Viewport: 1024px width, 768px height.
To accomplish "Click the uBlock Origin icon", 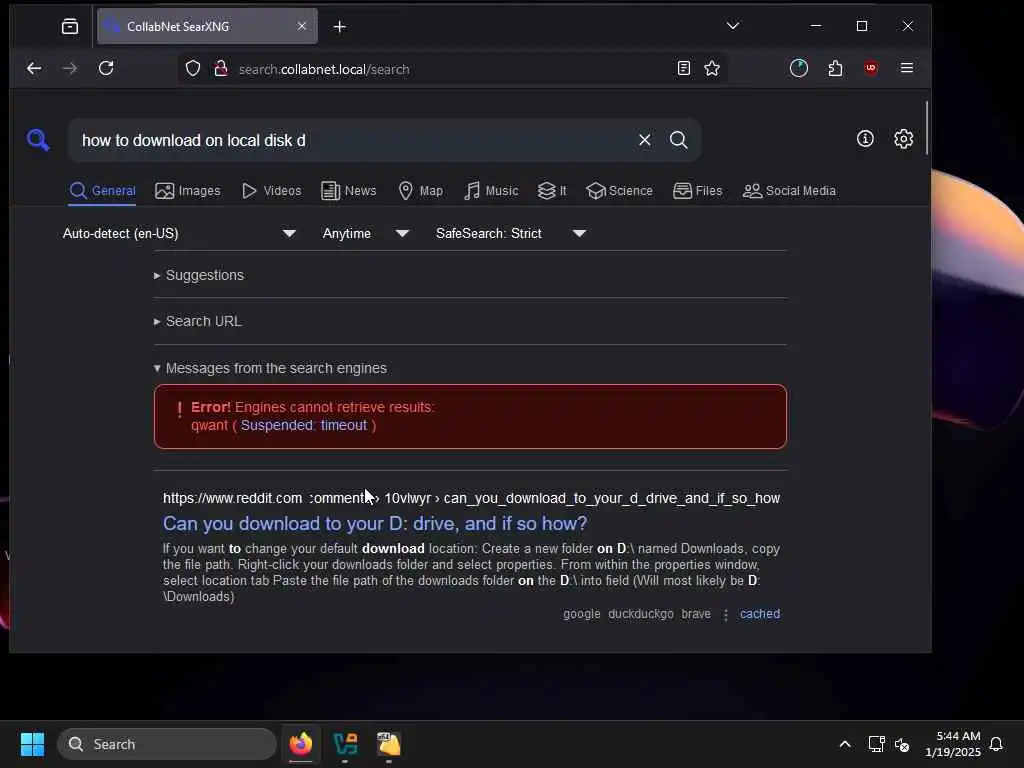I will coord(871,68).
